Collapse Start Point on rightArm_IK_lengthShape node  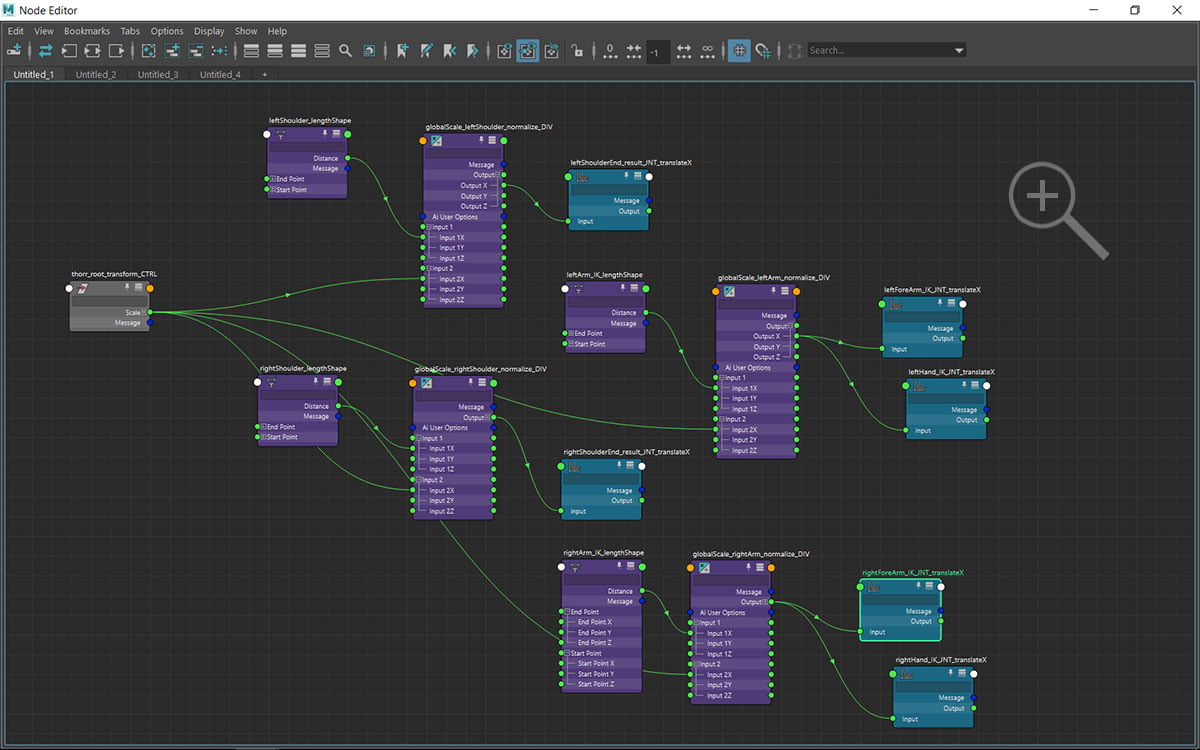pyautogui.click(x=566, y=653)
